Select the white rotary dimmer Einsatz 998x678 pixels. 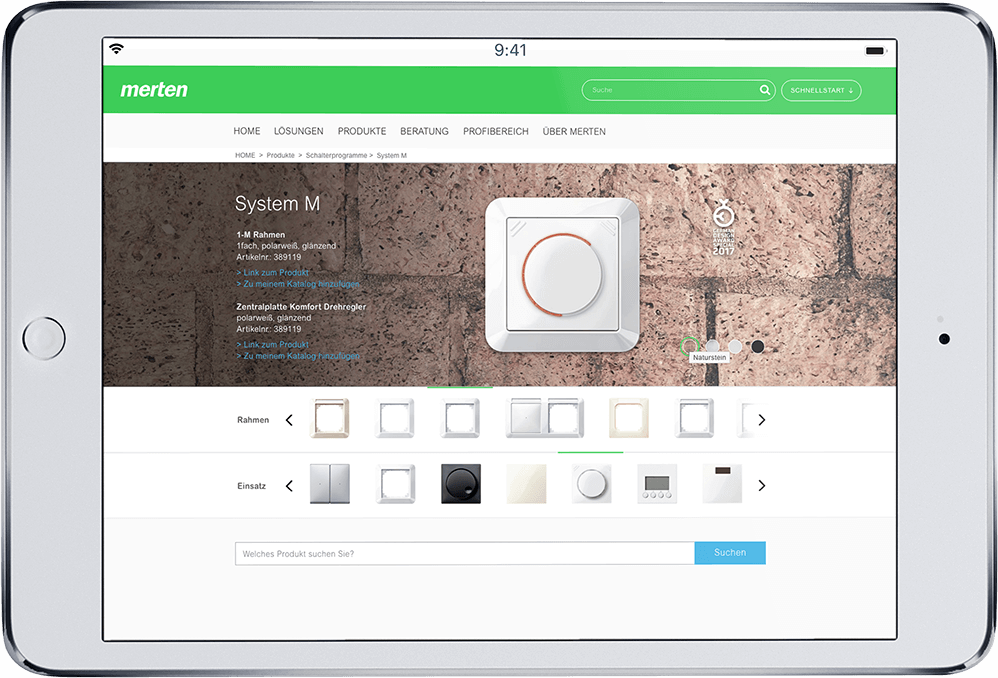tap(591, 484)
